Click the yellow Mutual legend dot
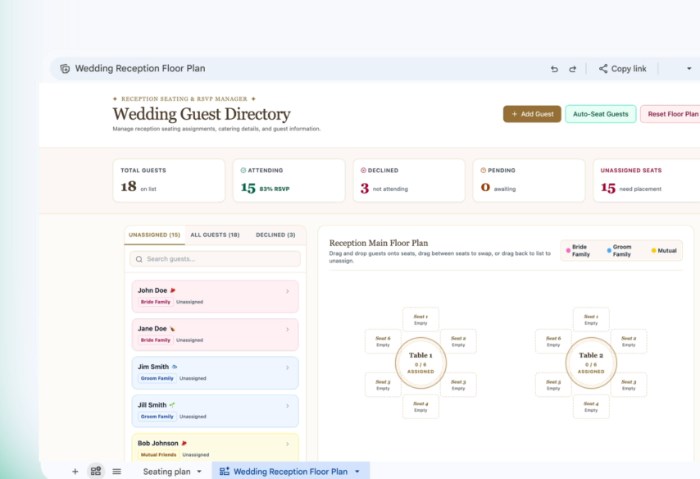Image resolution: width=700 pixels, height=479 pixels. point(654,250)
